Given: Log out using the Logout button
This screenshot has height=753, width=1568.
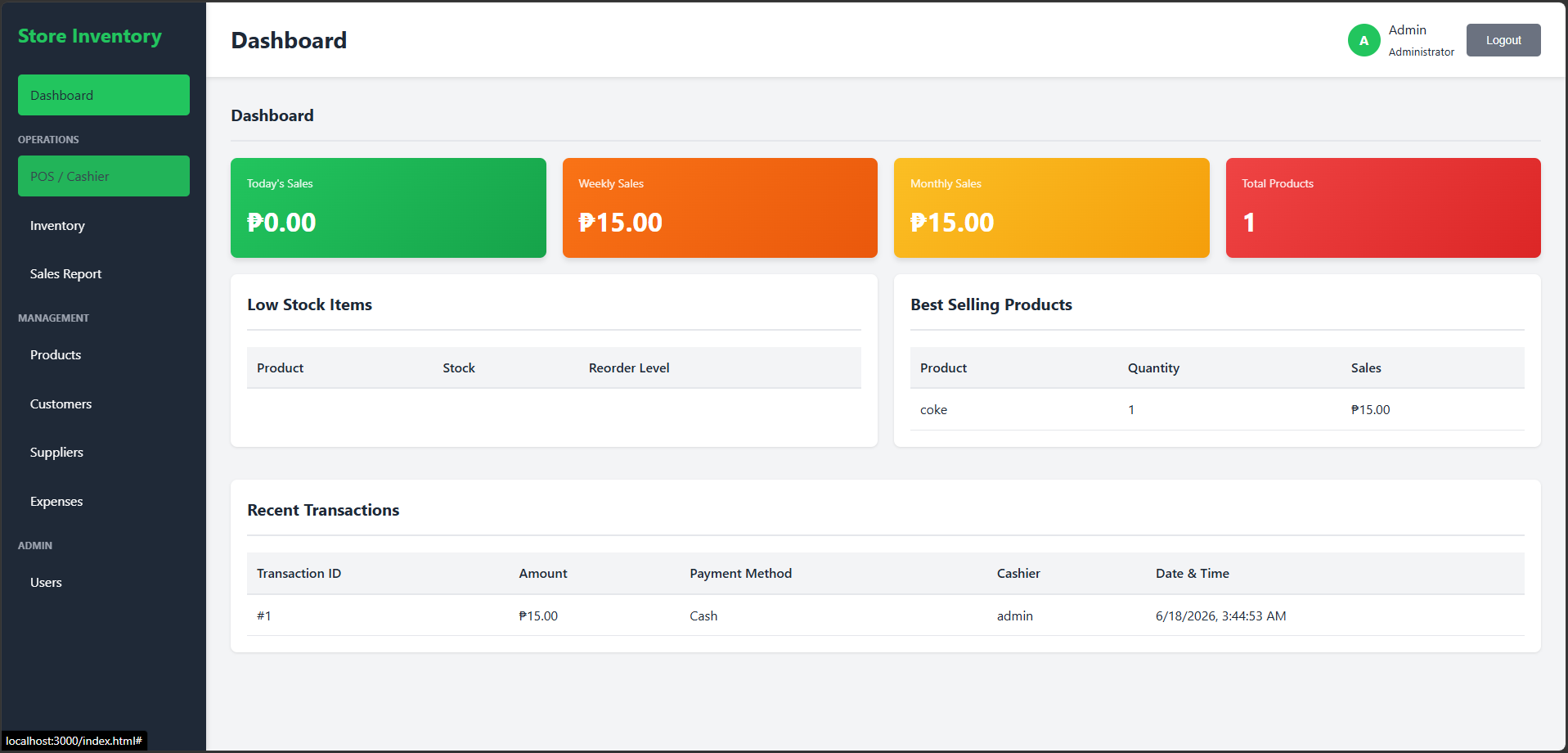Looking at the screenshot, I should coord(1503,40).
